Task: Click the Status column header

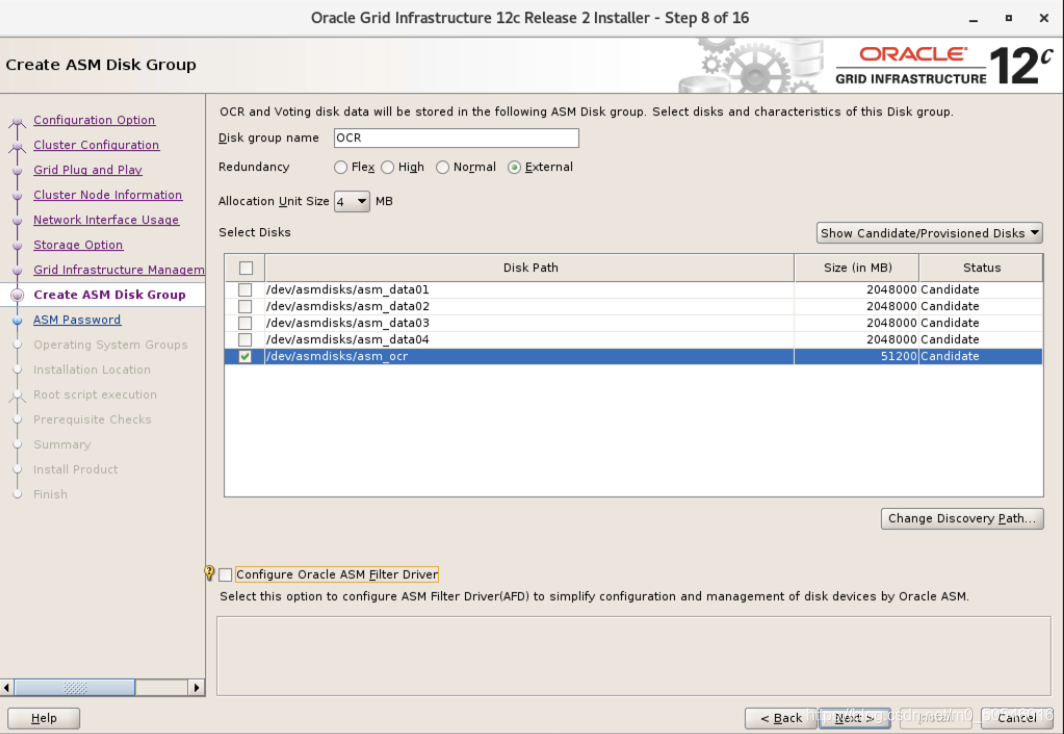Action: [x=981, y=268]
